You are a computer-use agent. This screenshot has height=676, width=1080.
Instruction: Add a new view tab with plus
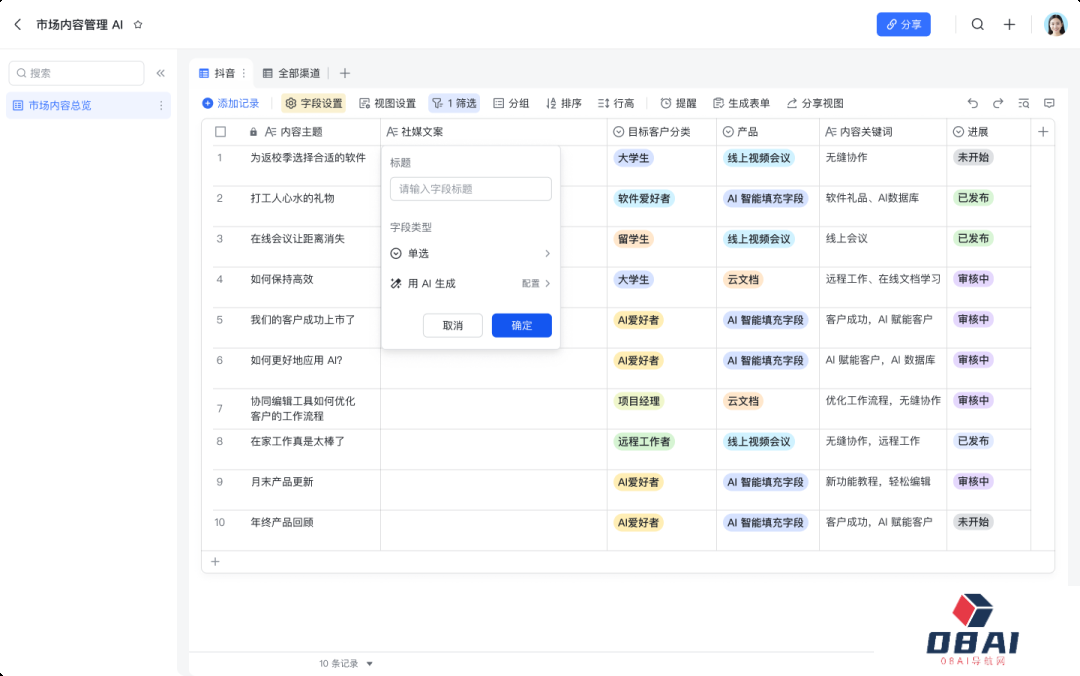coord(345,73)
